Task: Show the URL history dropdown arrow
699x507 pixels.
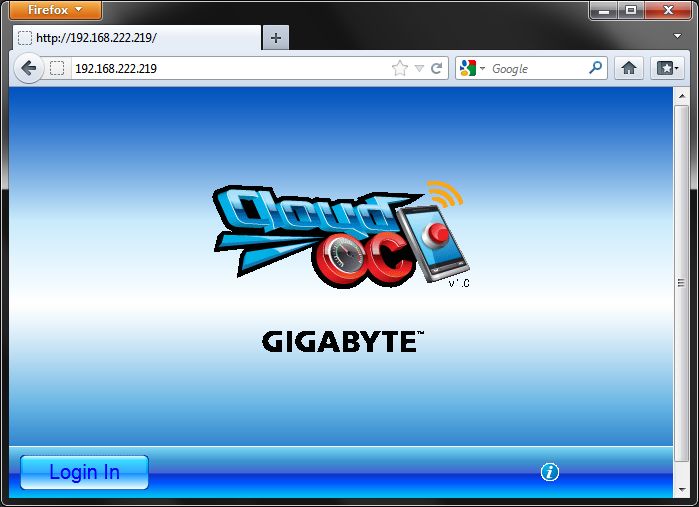Action: click(x=419, y=68)
